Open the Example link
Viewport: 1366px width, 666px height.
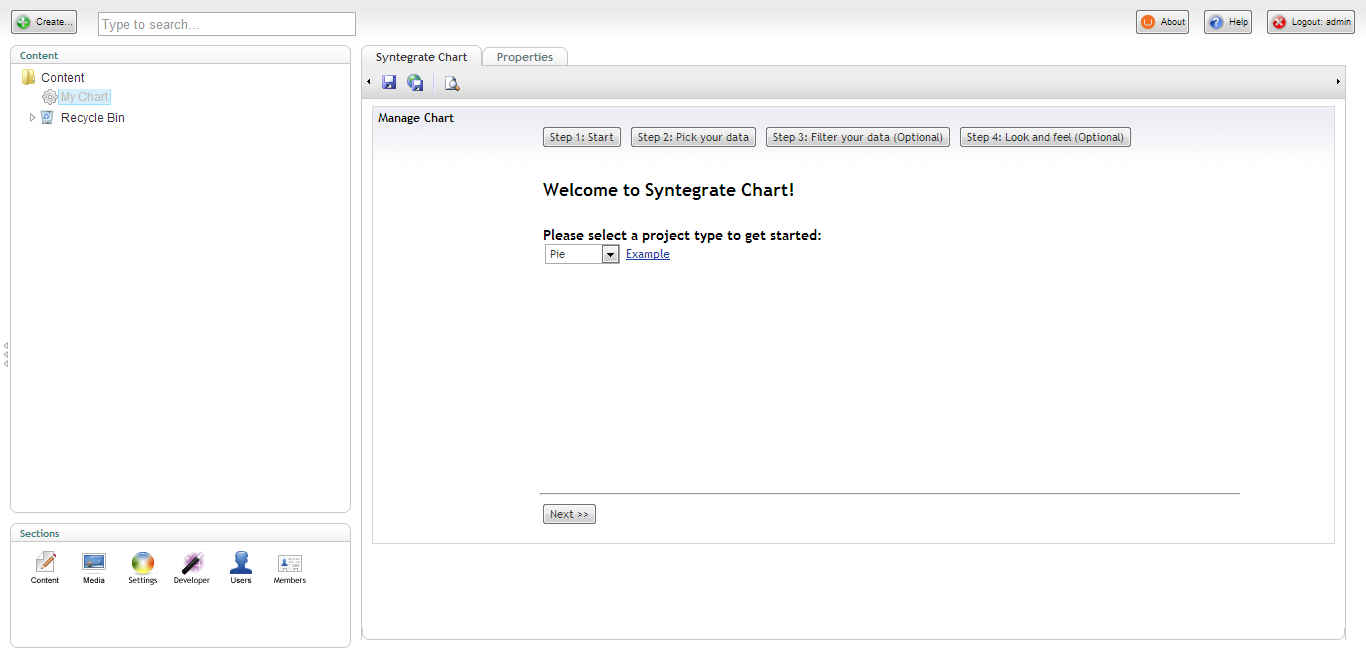click(x=648, y=254)
